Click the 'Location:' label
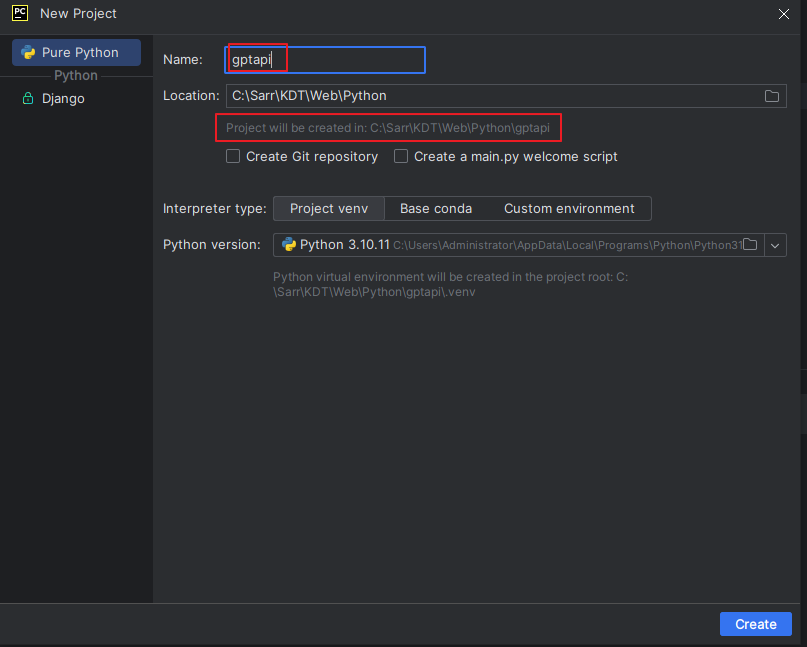This screenshot has height=647, width=807. click(x=191, y=96)
